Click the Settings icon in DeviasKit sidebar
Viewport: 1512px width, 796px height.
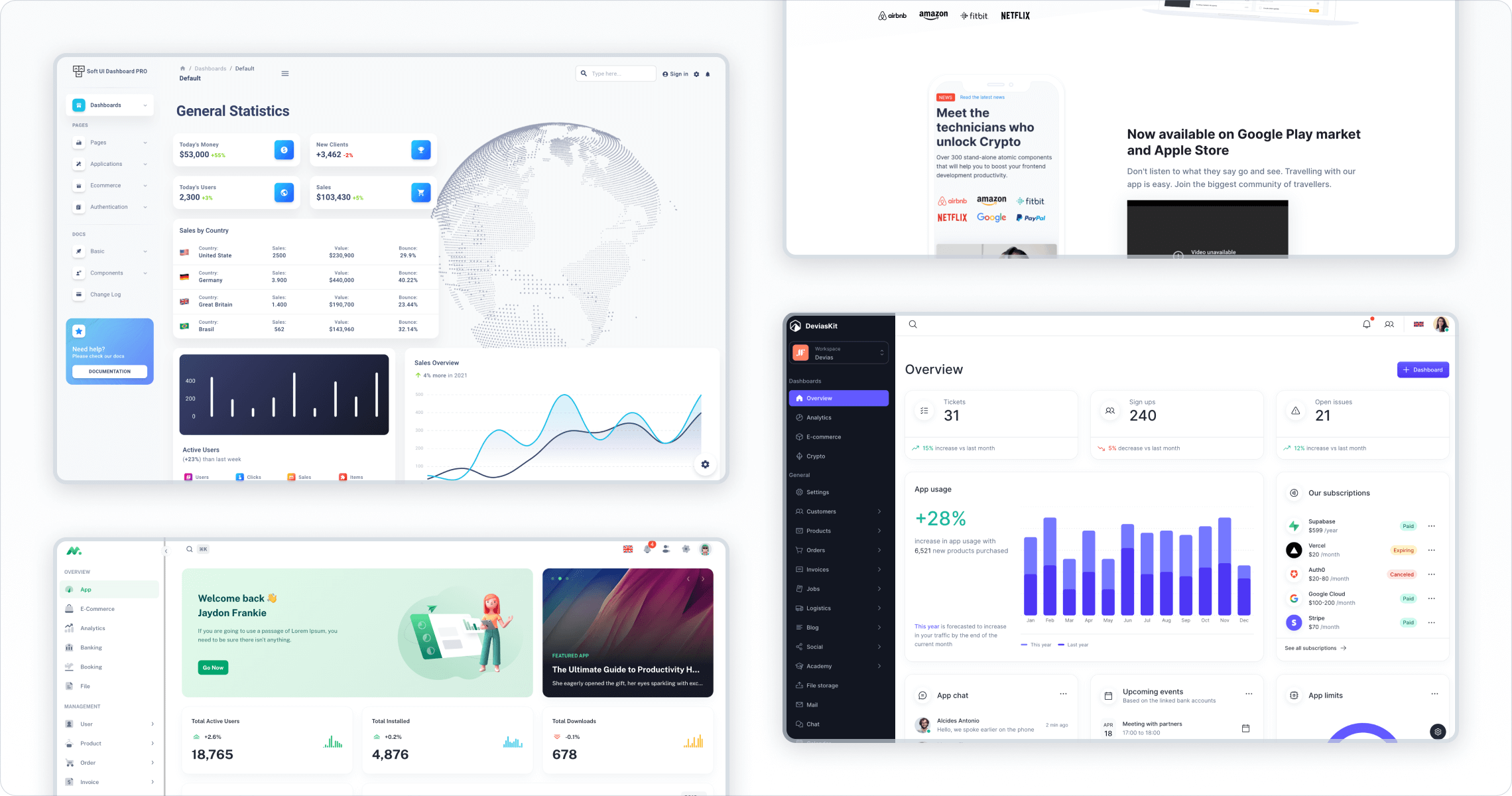point(799,492)
